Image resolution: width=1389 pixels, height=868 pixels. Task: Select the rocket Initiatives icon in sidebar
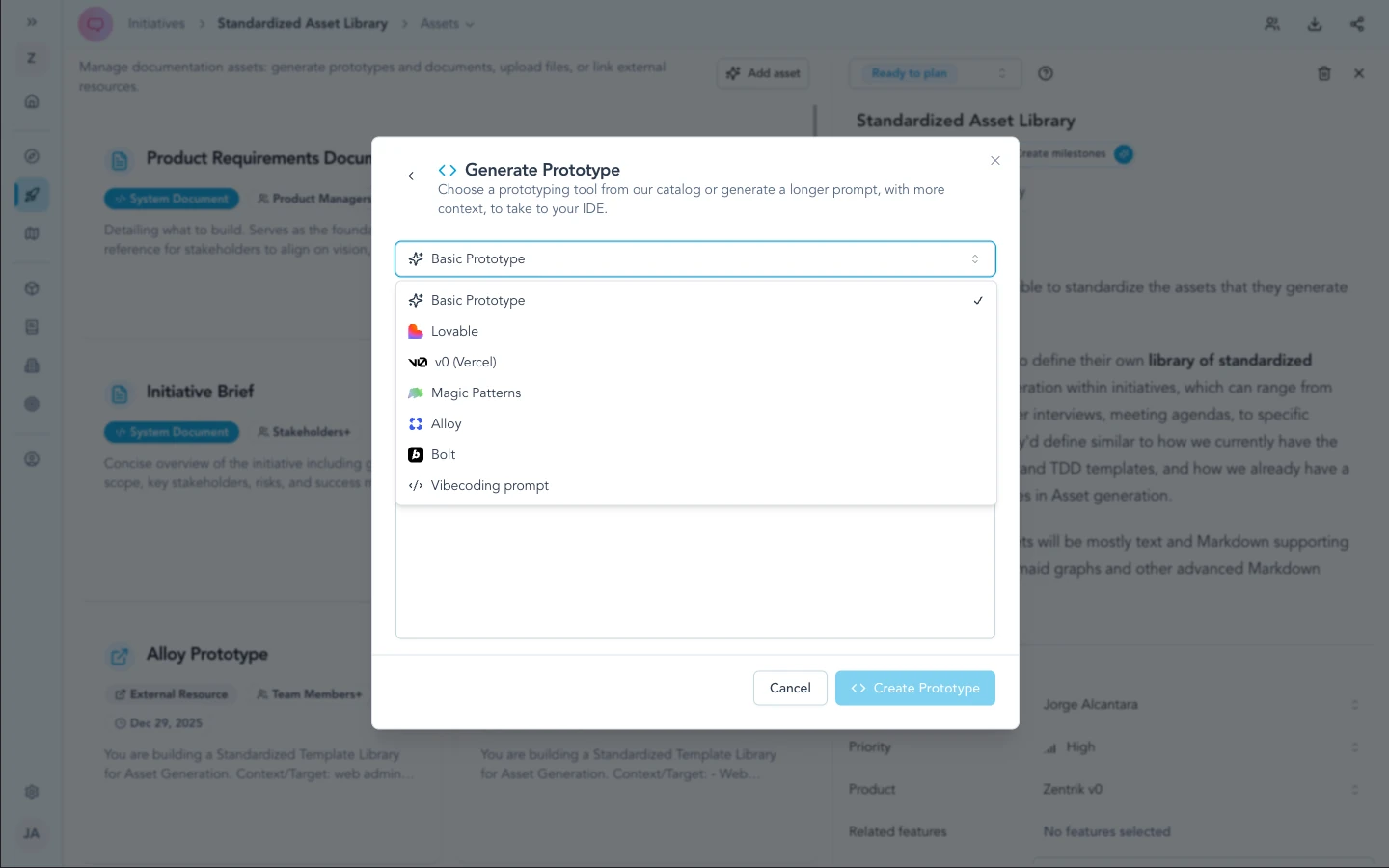[x=32, y=194]
